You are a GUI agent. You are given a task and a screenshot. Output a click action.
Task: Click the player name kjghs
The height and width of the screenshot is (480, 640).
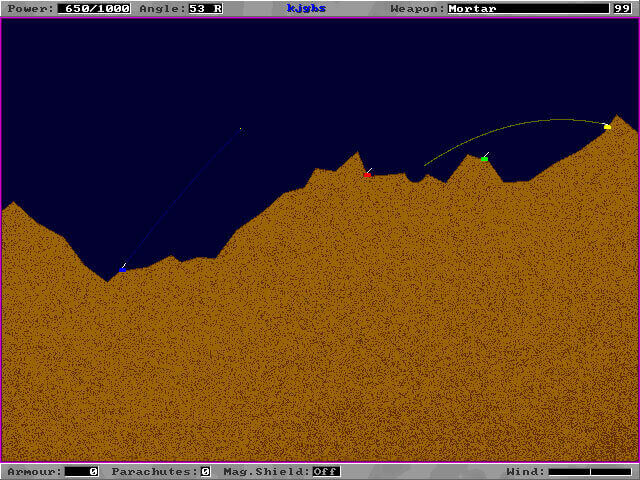click(305, 8)
